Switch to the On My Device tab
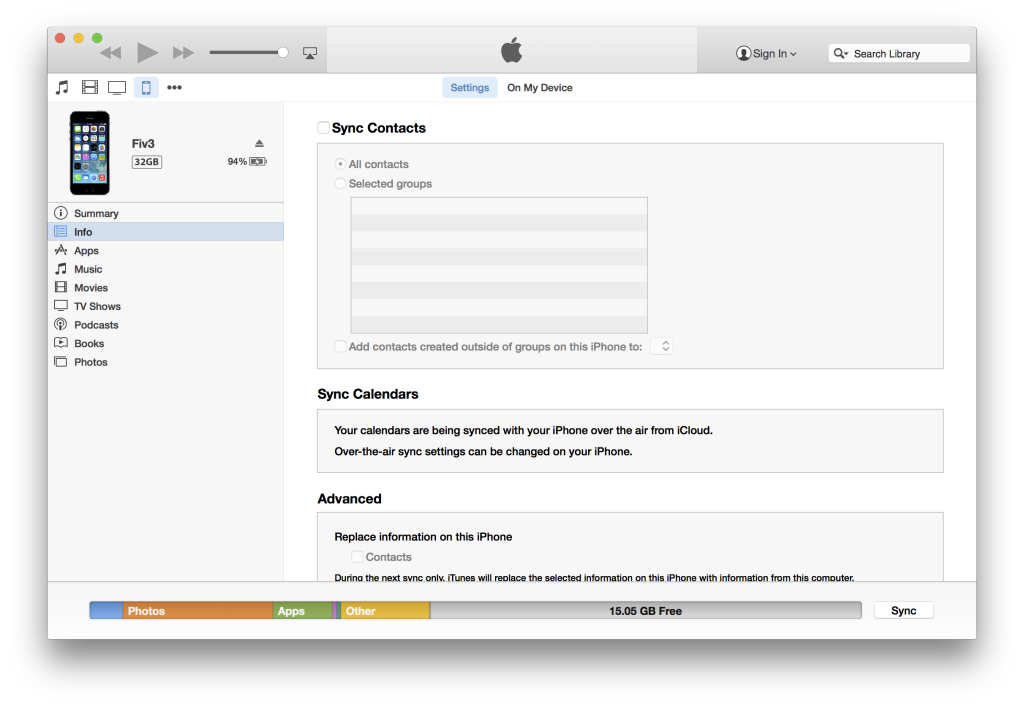The height and width of the screenshot is (707, 1024). pyautogui.click(x=539, y=87)
